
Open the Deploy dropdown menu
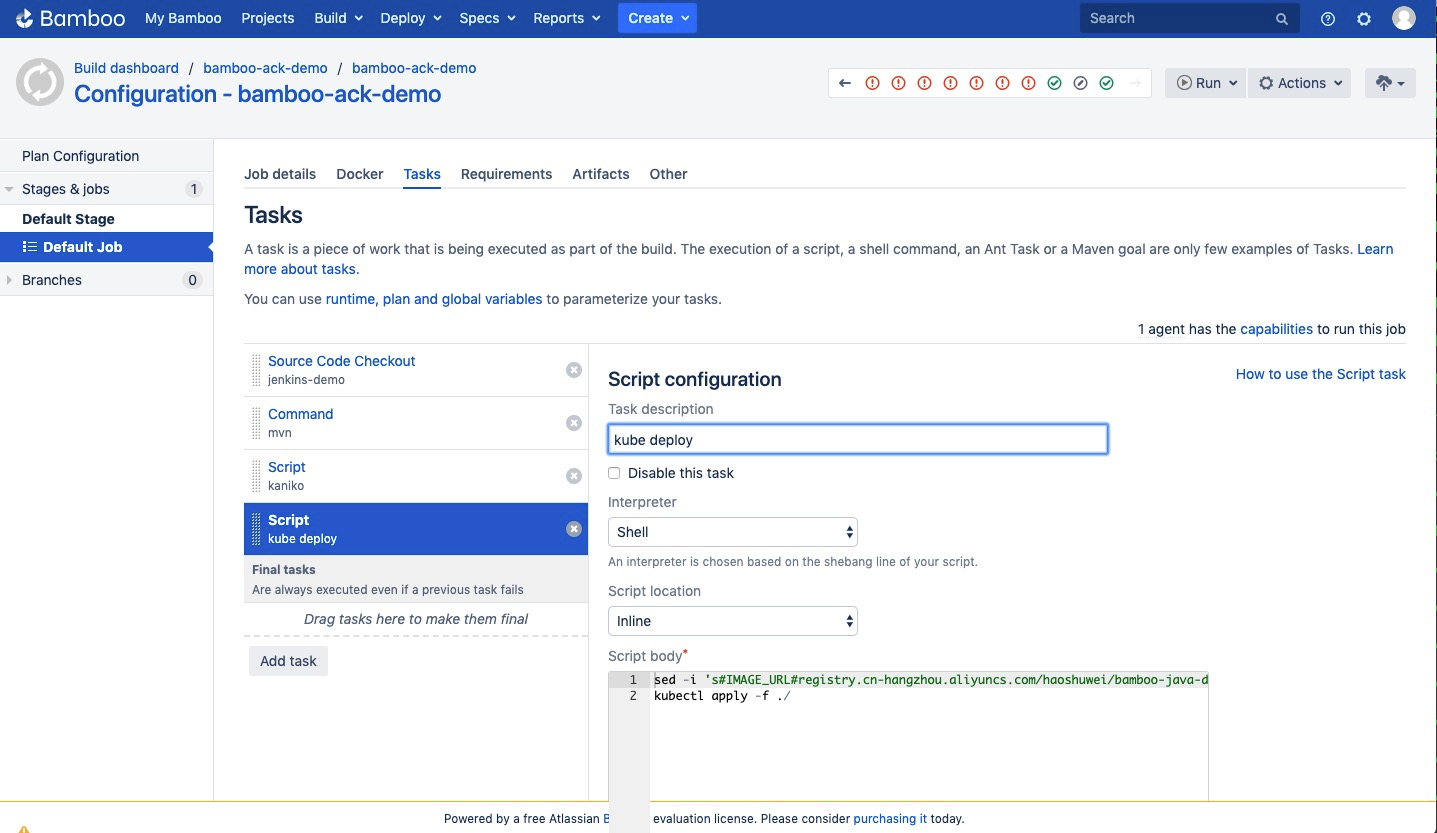coord(411,18)
